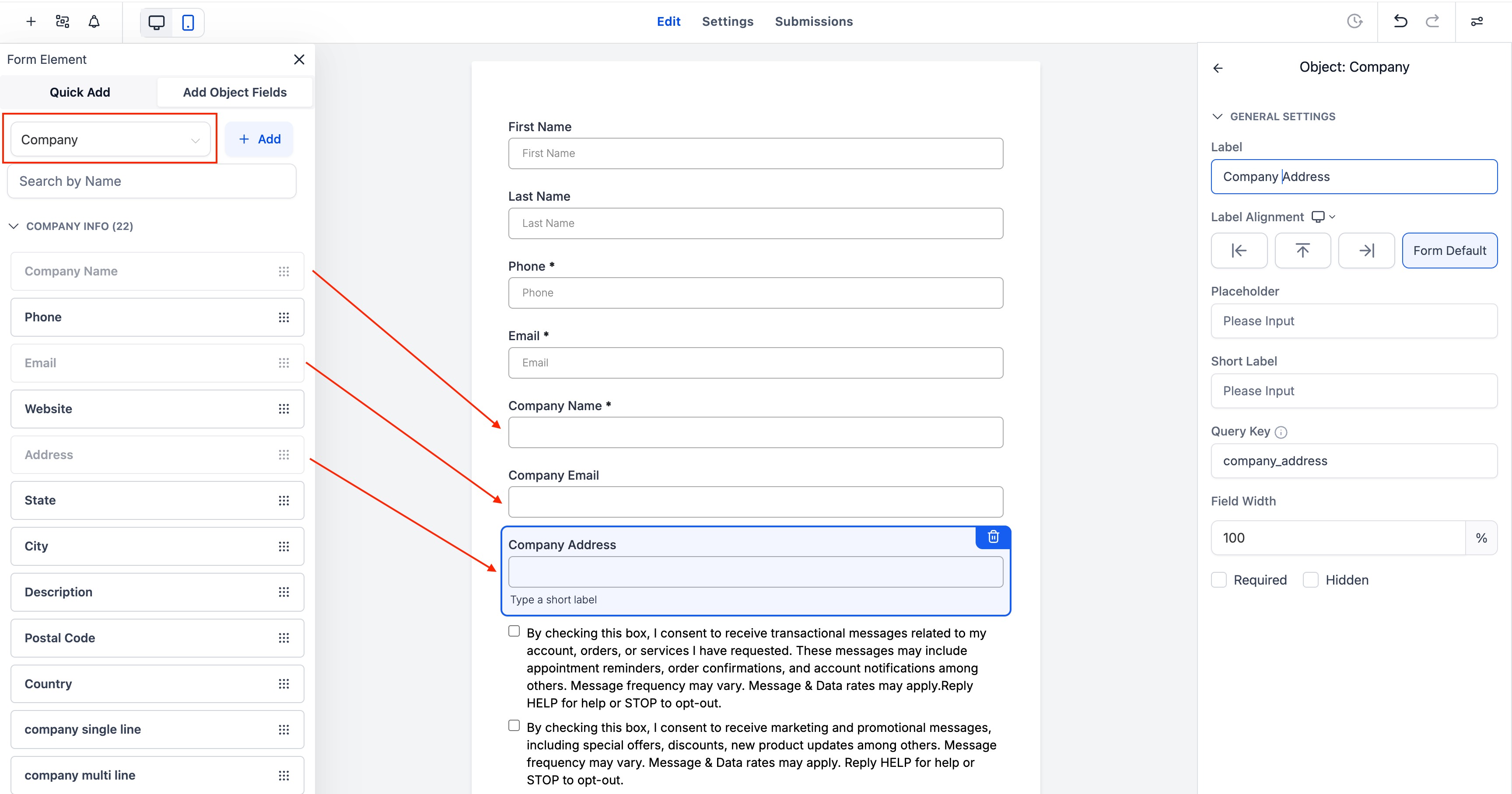Click back arrow in Object: Company panel

click(1218, 68)
